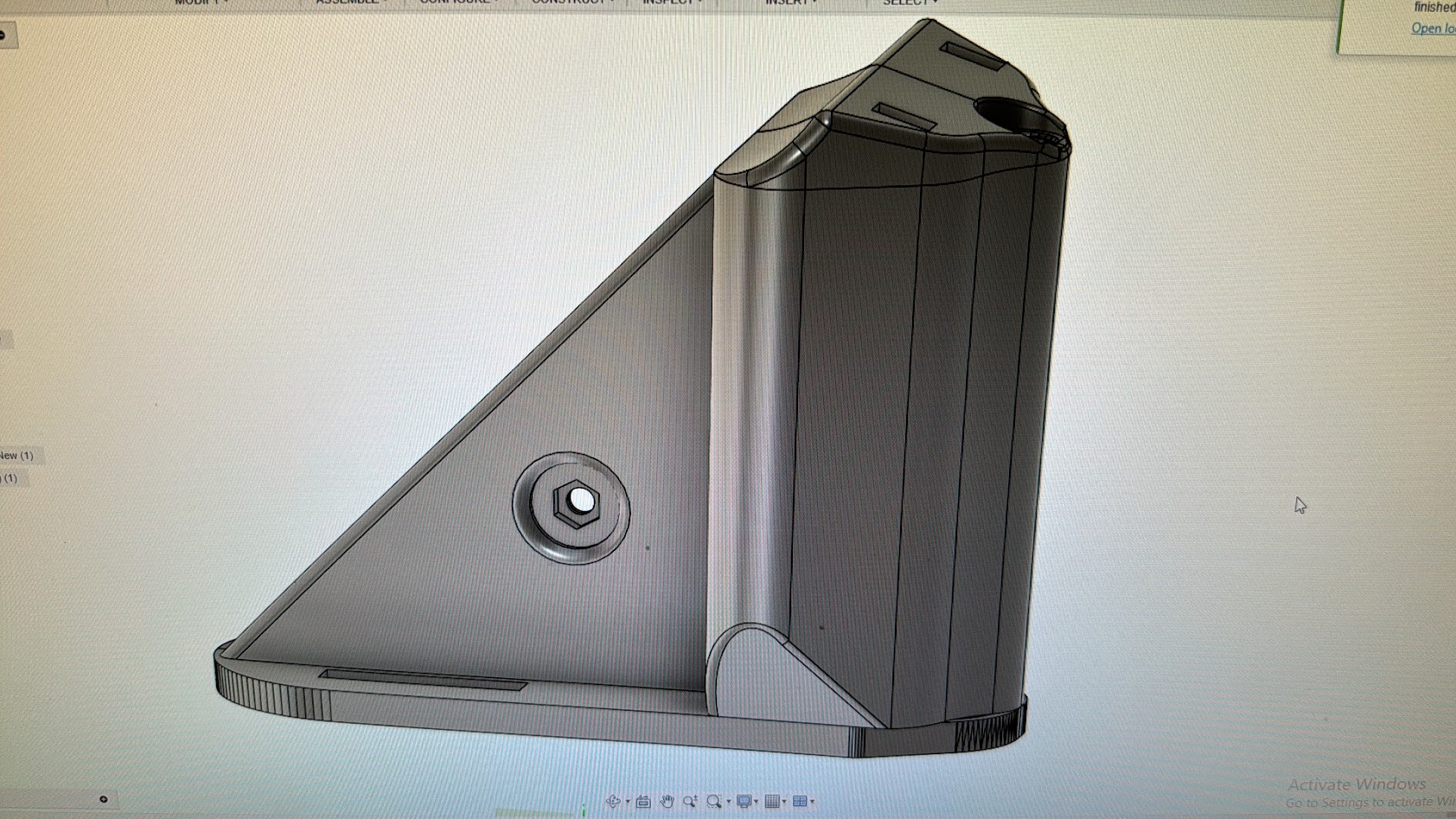The width and height of the screenshot is (1456, 819).
Task: Expand the Viewports dropdown arrow
Action: click(813, 803)
